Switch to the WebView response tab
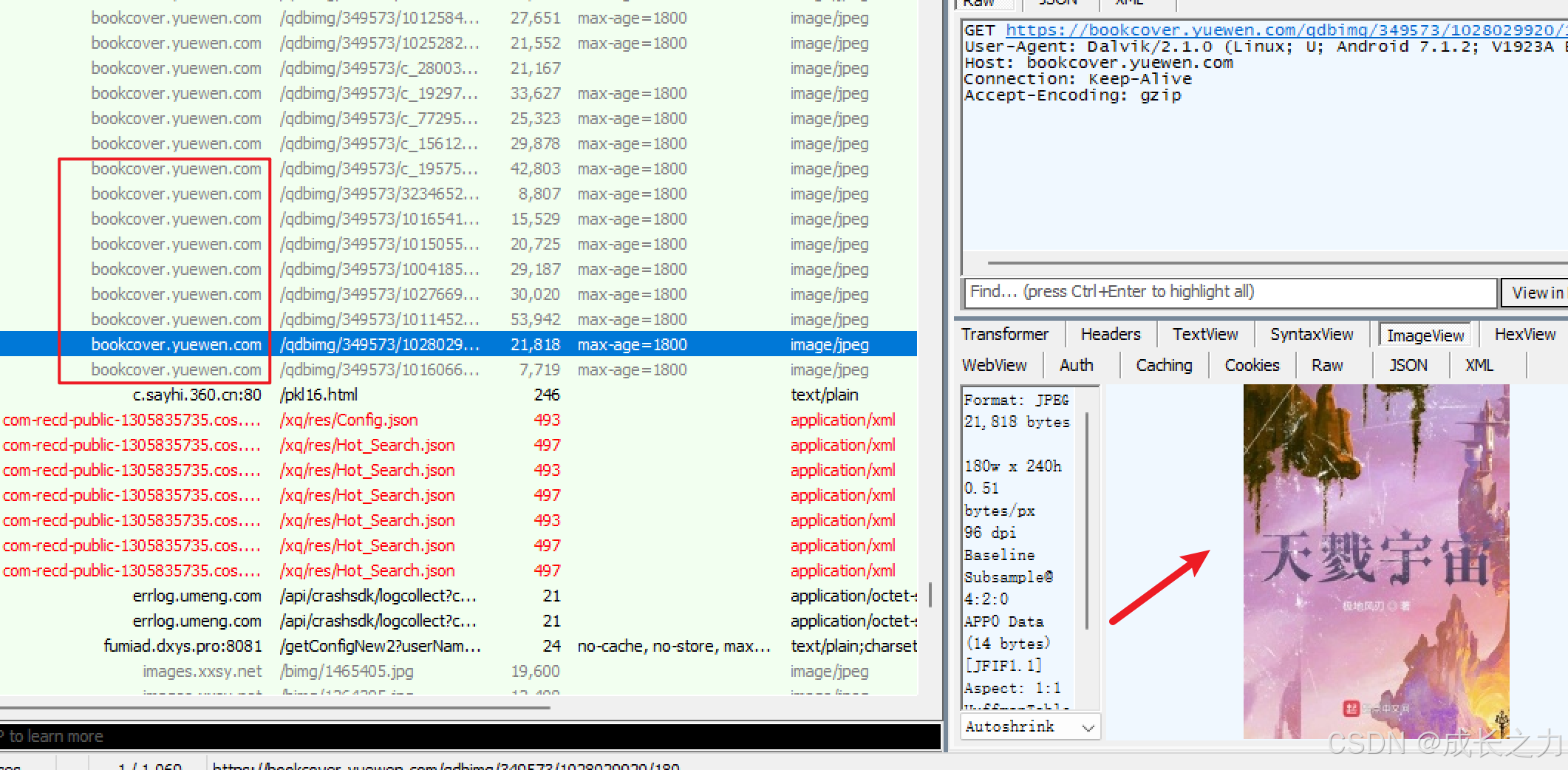Viewport: 1568px width, 770px height. [x=994, y=366]
